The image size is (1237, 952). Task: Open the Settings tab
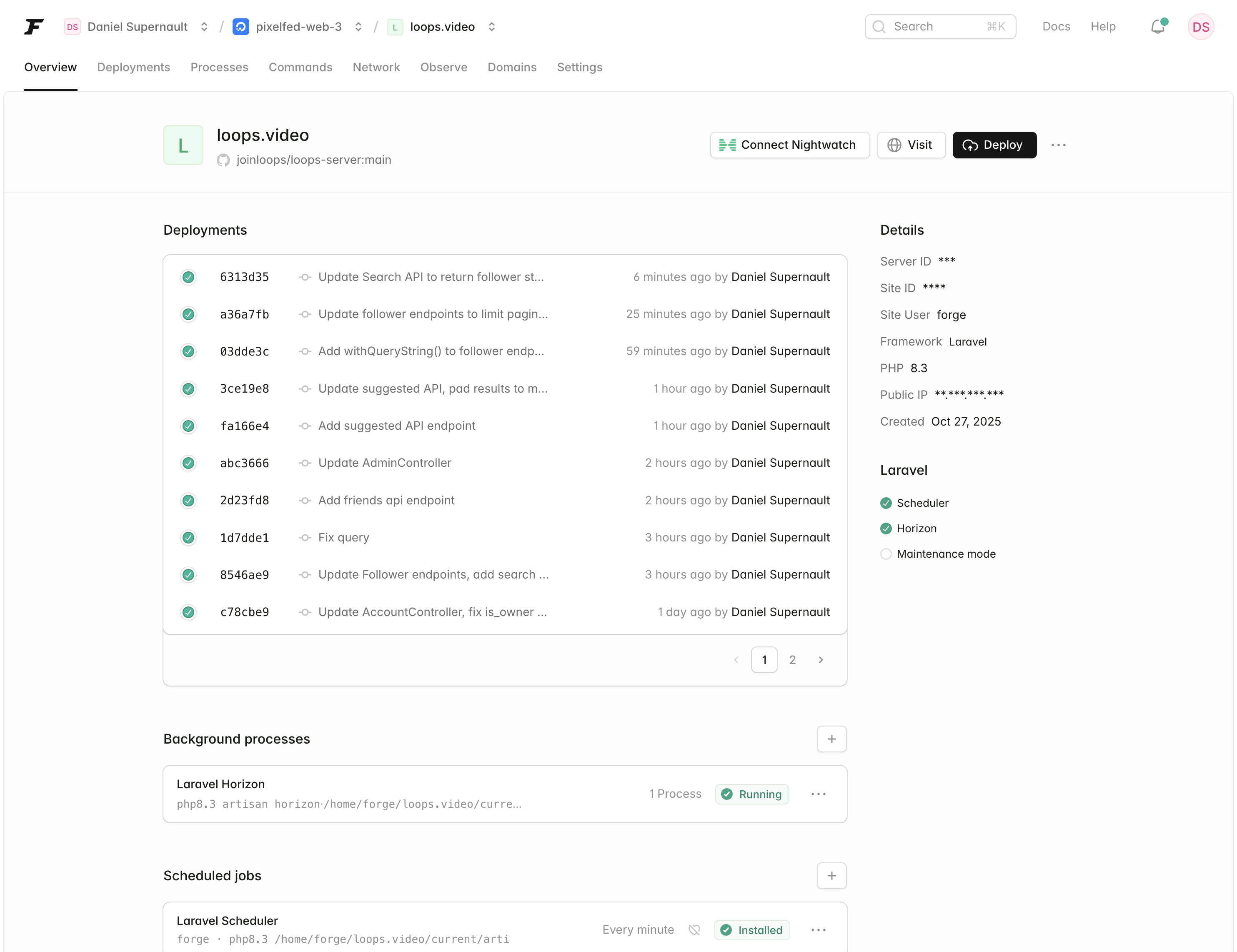[579, 68]
